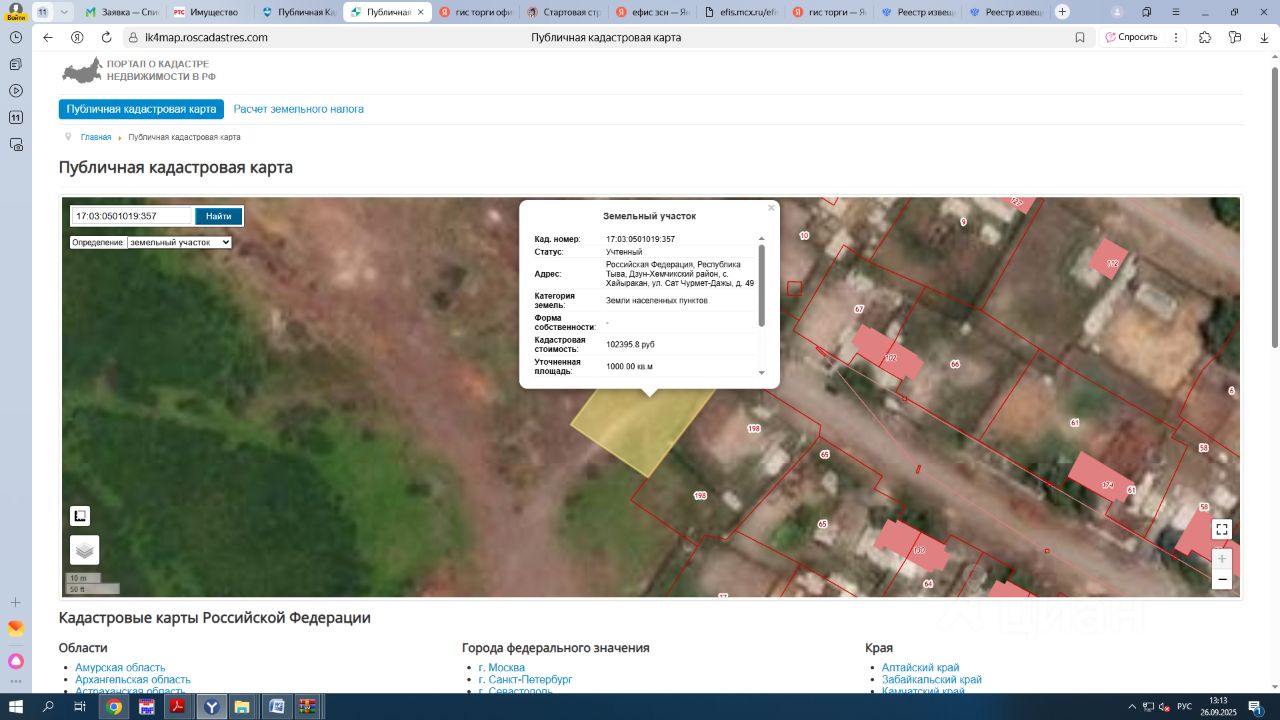The width and height of the screenshot is (1280, 720).
Task: Click the address bar URL
Action: point(206,37)
